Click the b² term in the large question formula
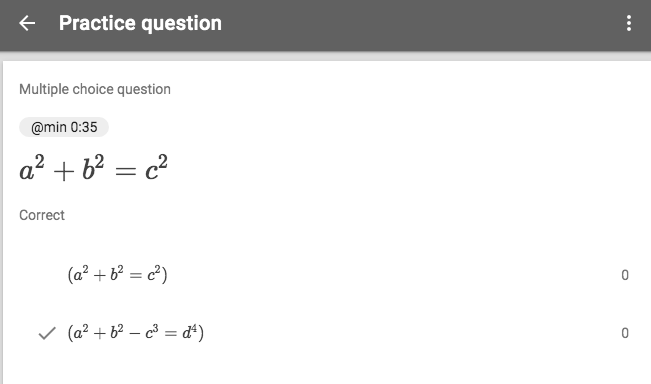Image resolution: width=651 pixels, height=384 pixels. click(93, 168)
